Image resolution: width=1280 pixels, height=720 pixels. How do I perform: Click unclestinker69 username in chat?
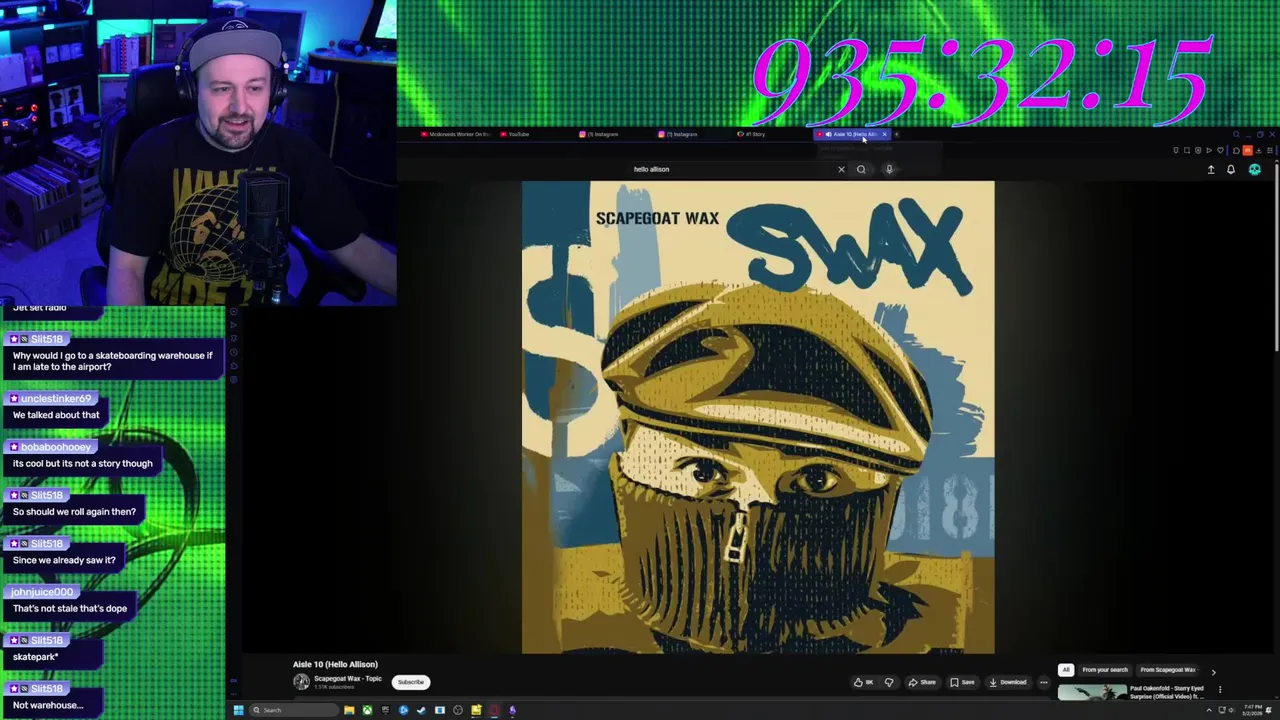tap(56, 398)
